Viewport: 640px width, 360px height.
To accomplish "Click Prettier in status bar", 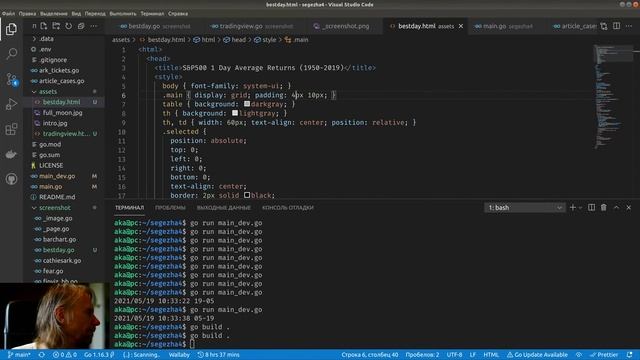I will click(x=604, y=355).
